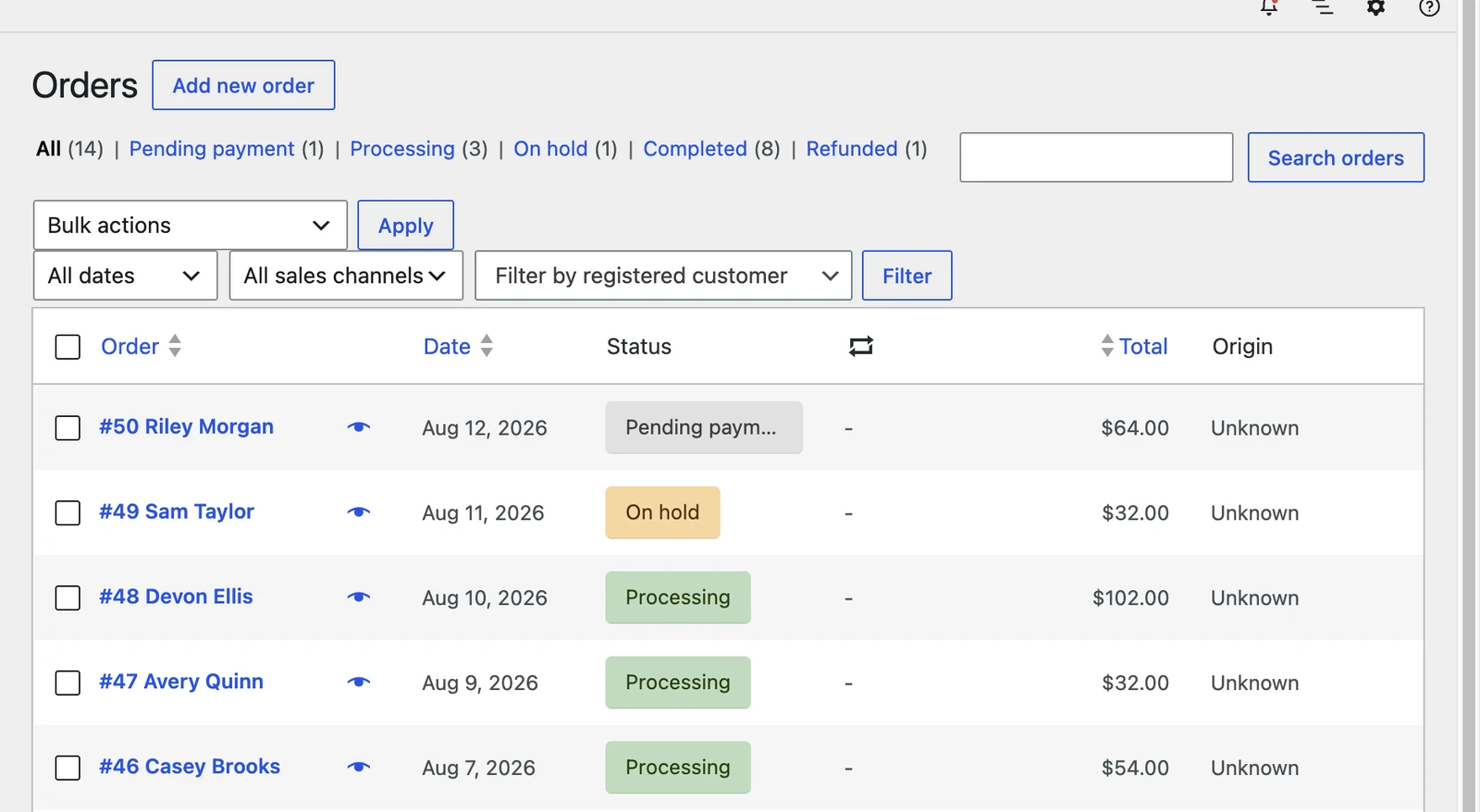The height and width of the screenshot is (812, 1480).
Task: Sort orders by the Date header link
Action: [447, 347]
